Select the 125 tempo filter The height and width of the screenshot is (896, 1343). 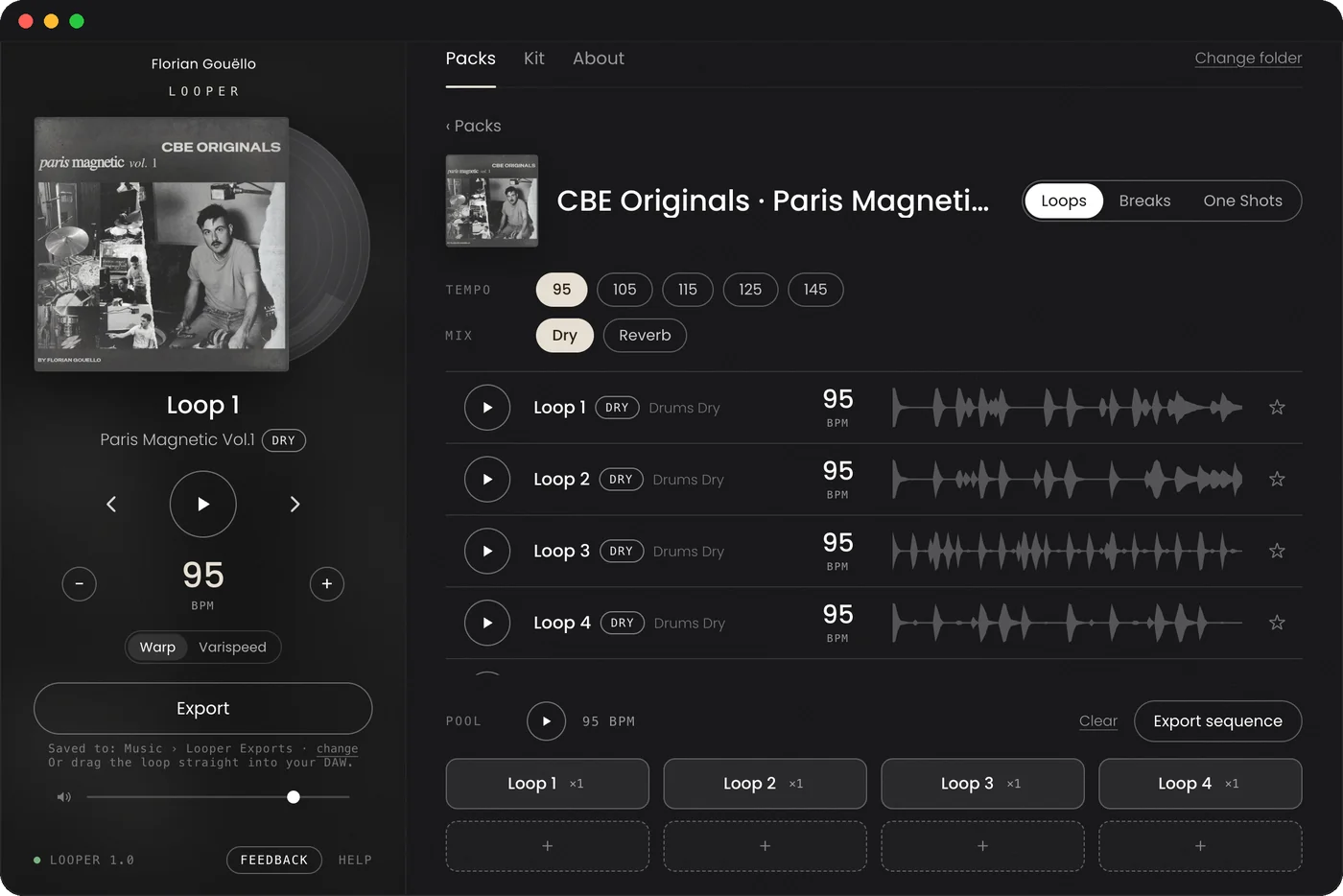750,290
